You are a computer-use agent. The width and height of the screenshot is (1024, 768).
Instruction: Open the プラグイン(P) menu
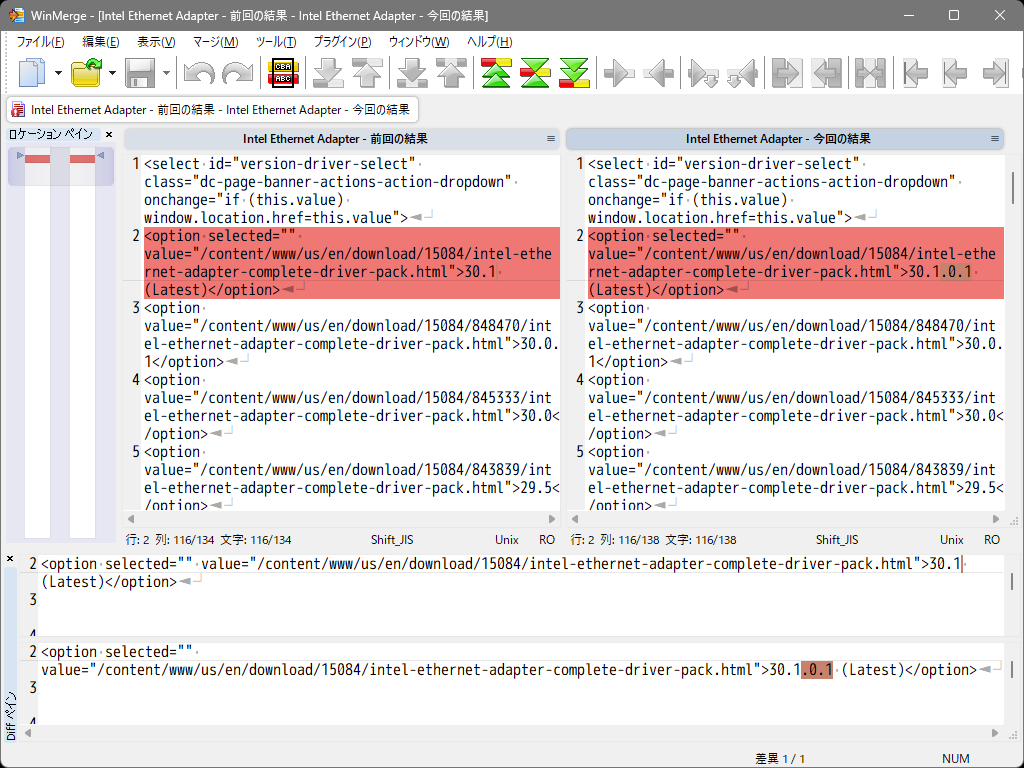[343, 42]
